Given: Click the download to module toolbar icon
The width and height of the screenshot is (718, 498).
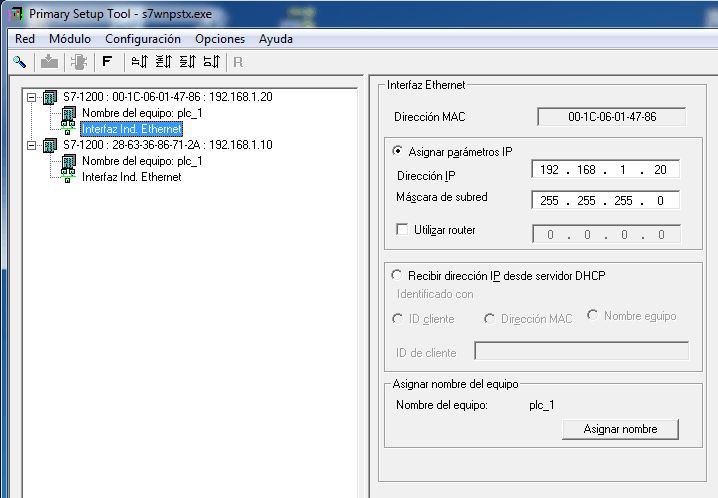Looking at the screenshot, I should [x=49, y=62].
